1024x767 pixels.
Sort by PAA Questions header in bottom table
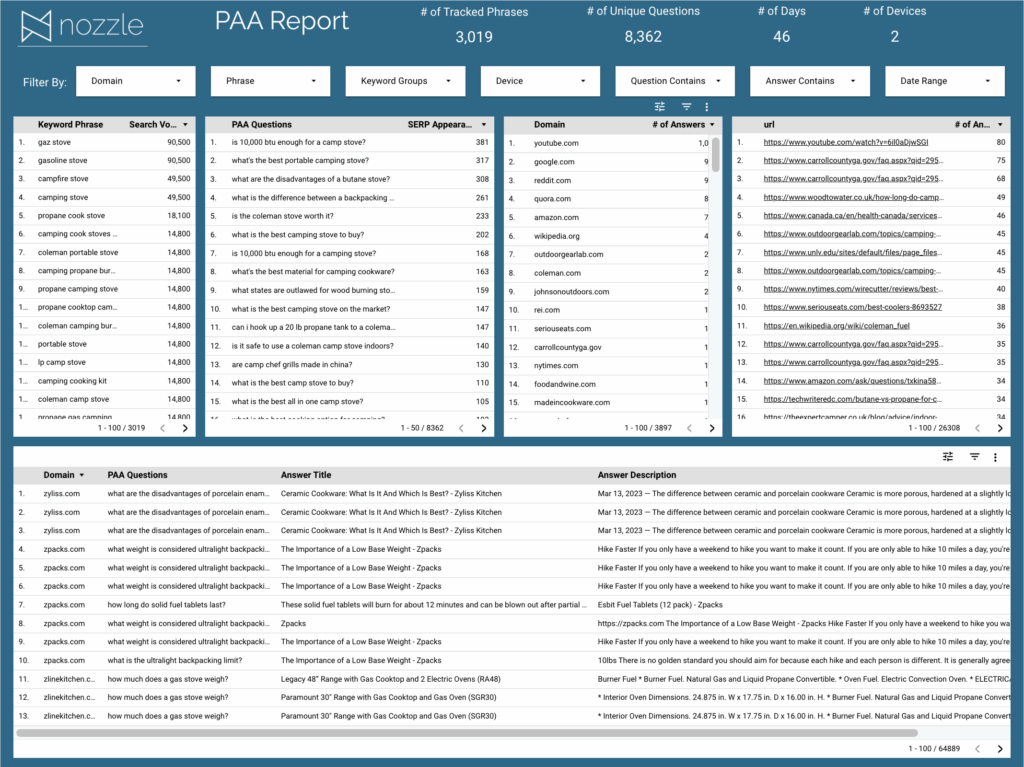tap(137, 475)
